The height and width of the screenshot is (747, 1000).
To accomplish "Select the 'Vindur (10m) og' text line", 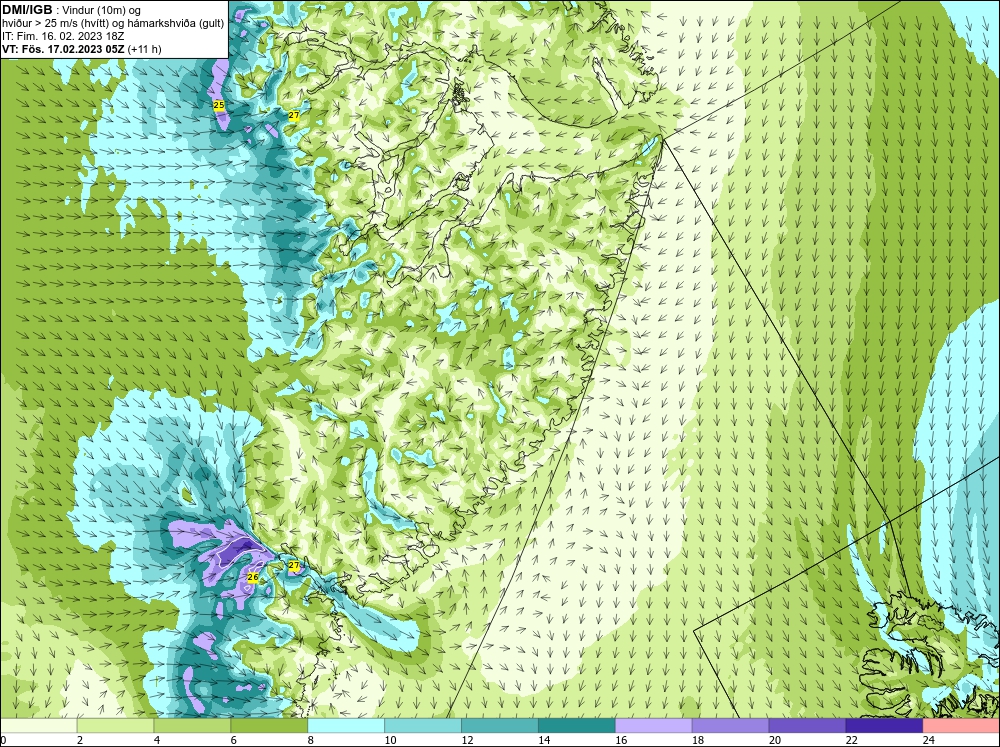I will tap(103, 10).
